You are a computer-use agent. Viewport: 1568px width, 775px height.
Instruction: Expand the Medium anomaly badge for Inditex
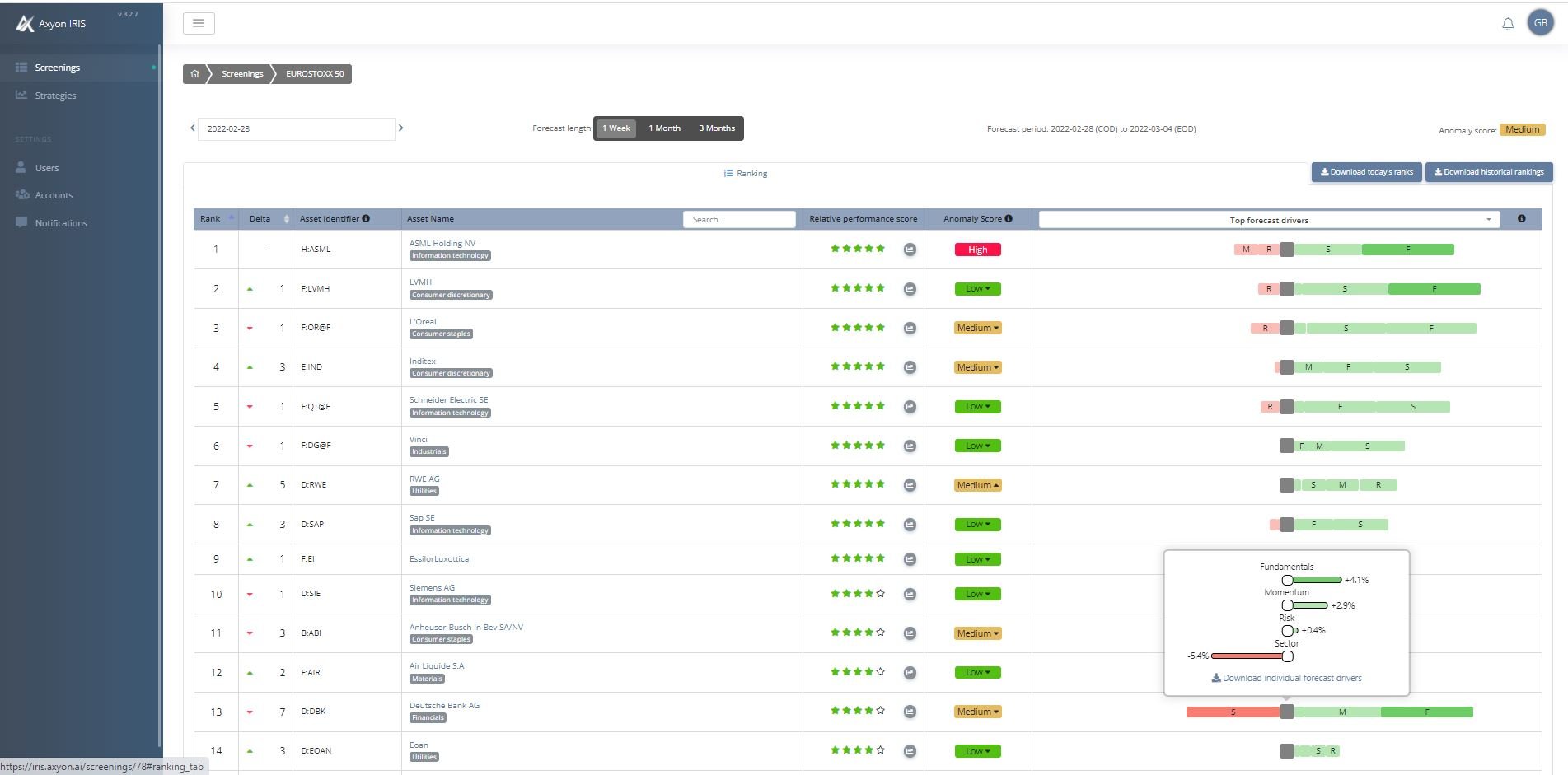pos(978,367)
